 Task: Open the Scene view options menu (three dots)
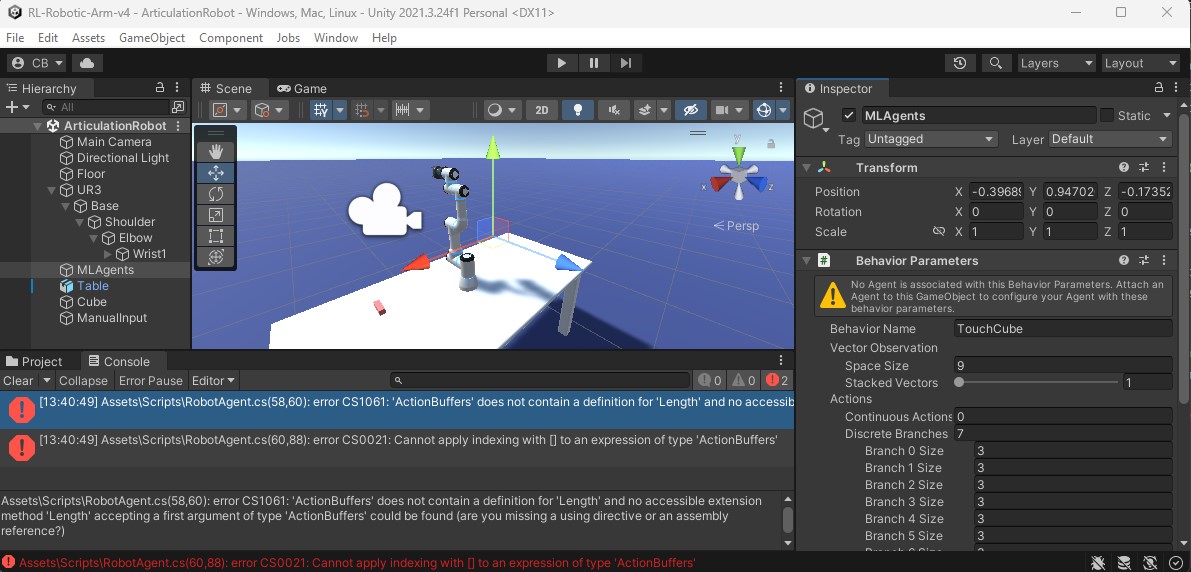(781, 88)
